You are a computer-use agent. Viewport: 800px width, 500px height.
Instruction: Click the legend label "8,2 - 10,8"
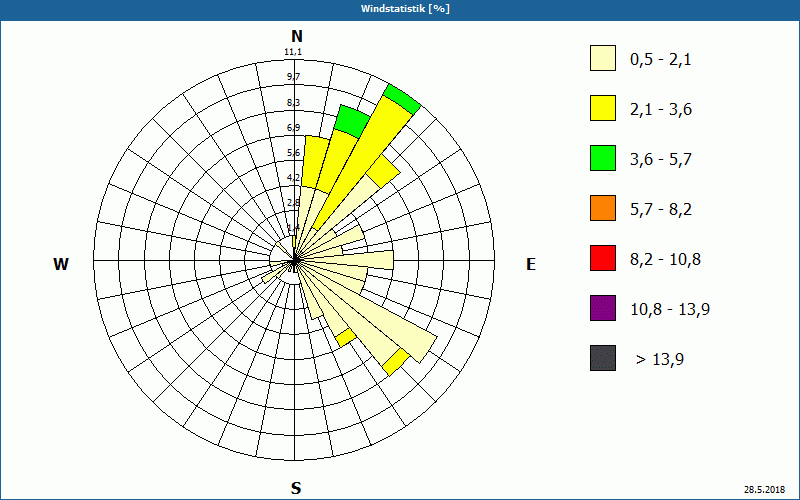665,260
